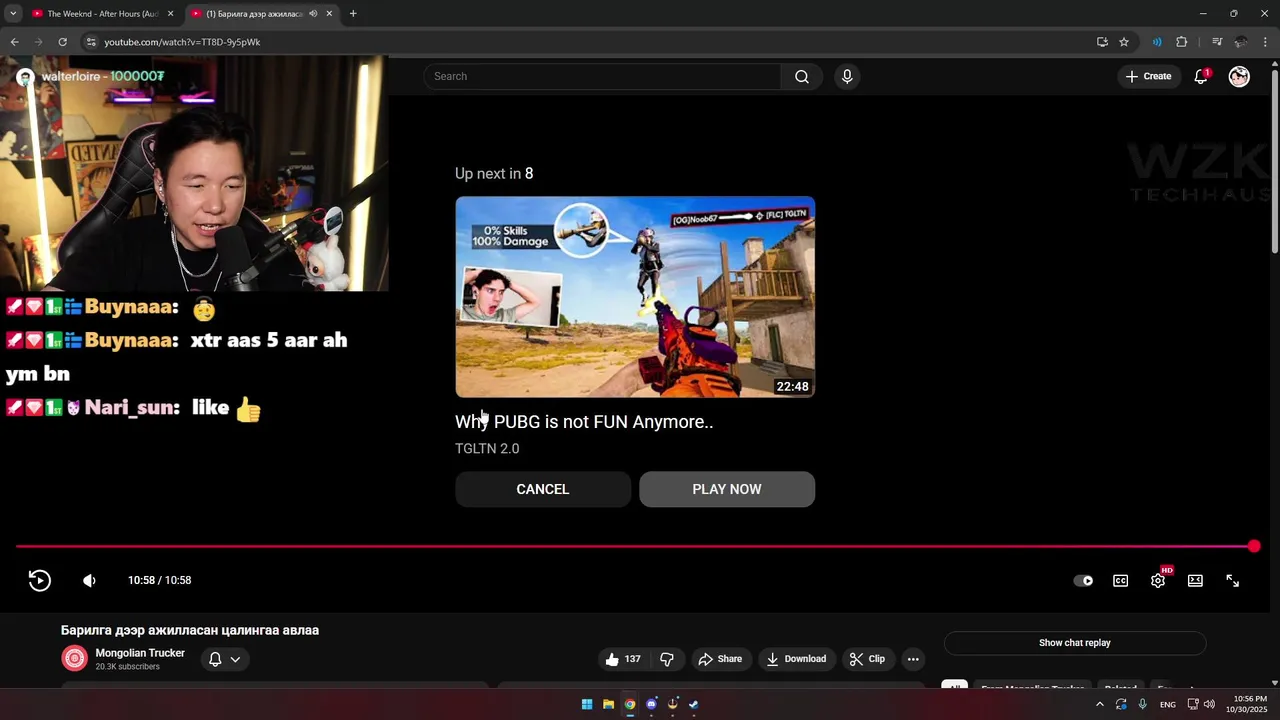Click install app icon in address bar
The image size is (1280, 720).
click(x=1102, y=42)
